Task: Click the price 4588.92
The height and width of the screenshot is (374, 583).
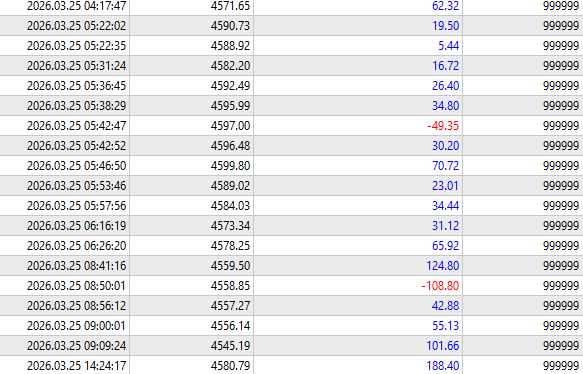Action: [231, 46]
